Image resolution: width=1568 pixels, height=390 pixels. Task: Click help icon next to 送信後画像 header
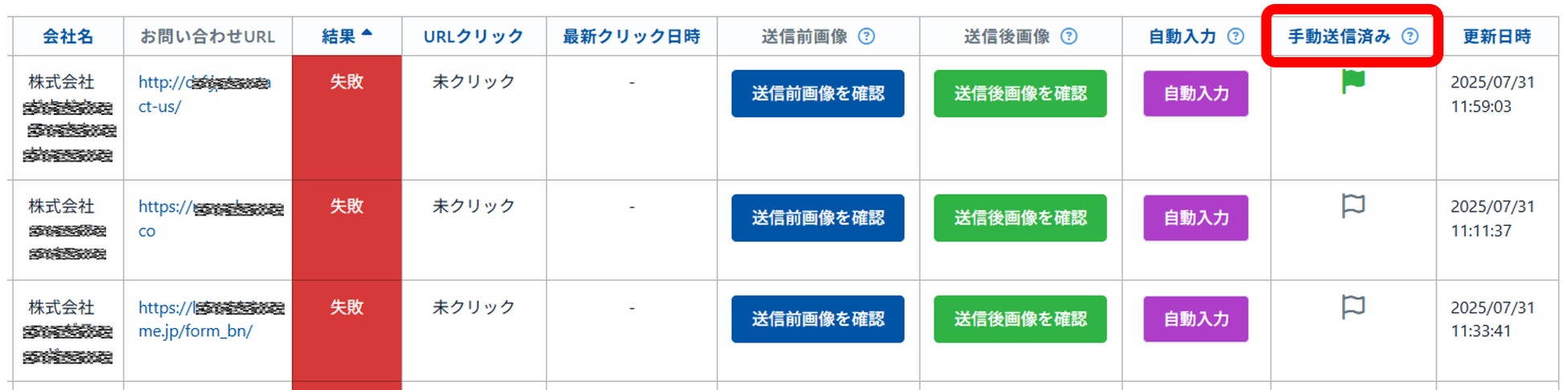[1069, 36]
